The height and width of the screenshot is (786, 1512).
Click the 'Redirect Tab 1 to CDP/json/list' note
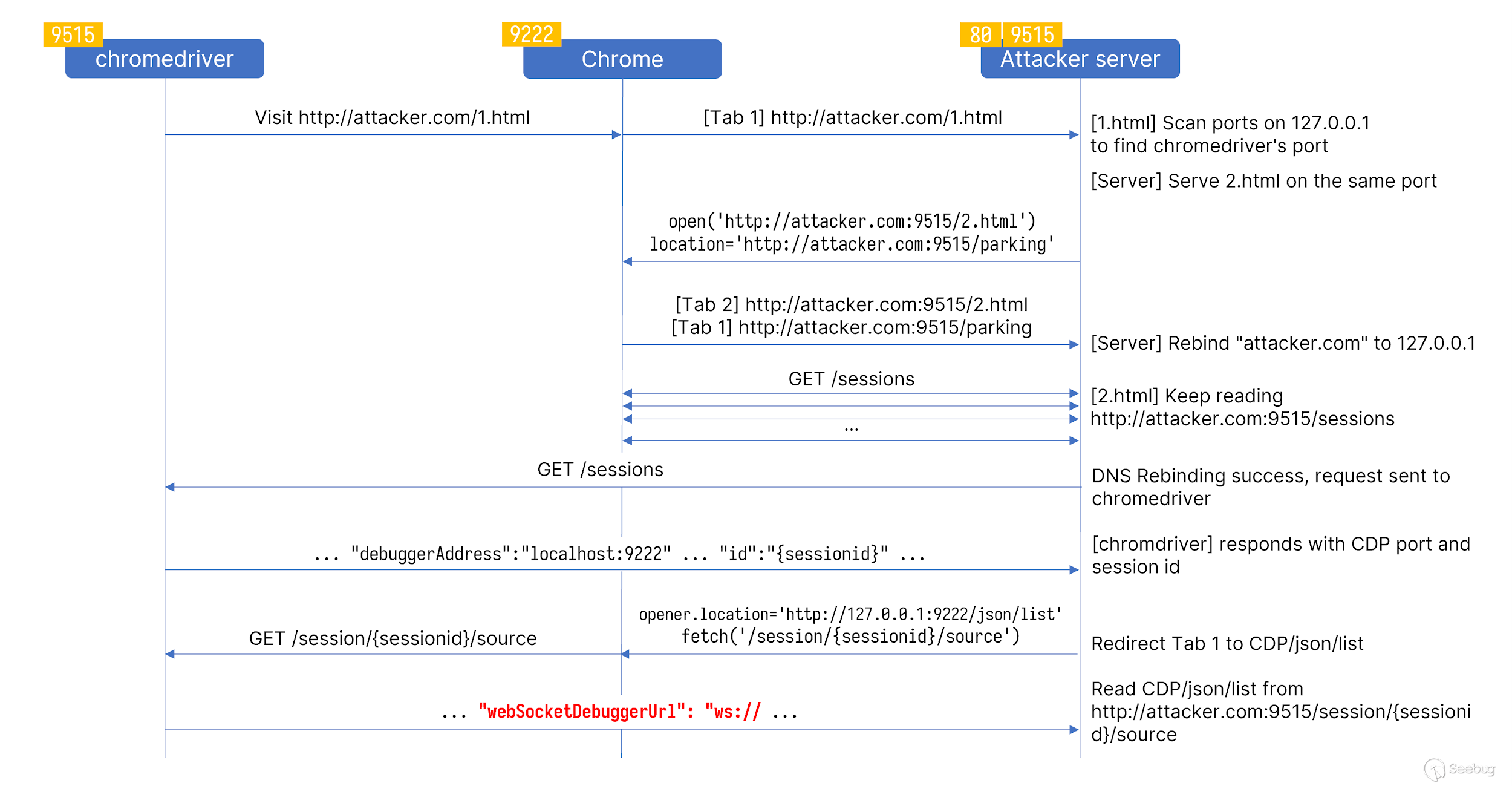[x=1227, y=644]
